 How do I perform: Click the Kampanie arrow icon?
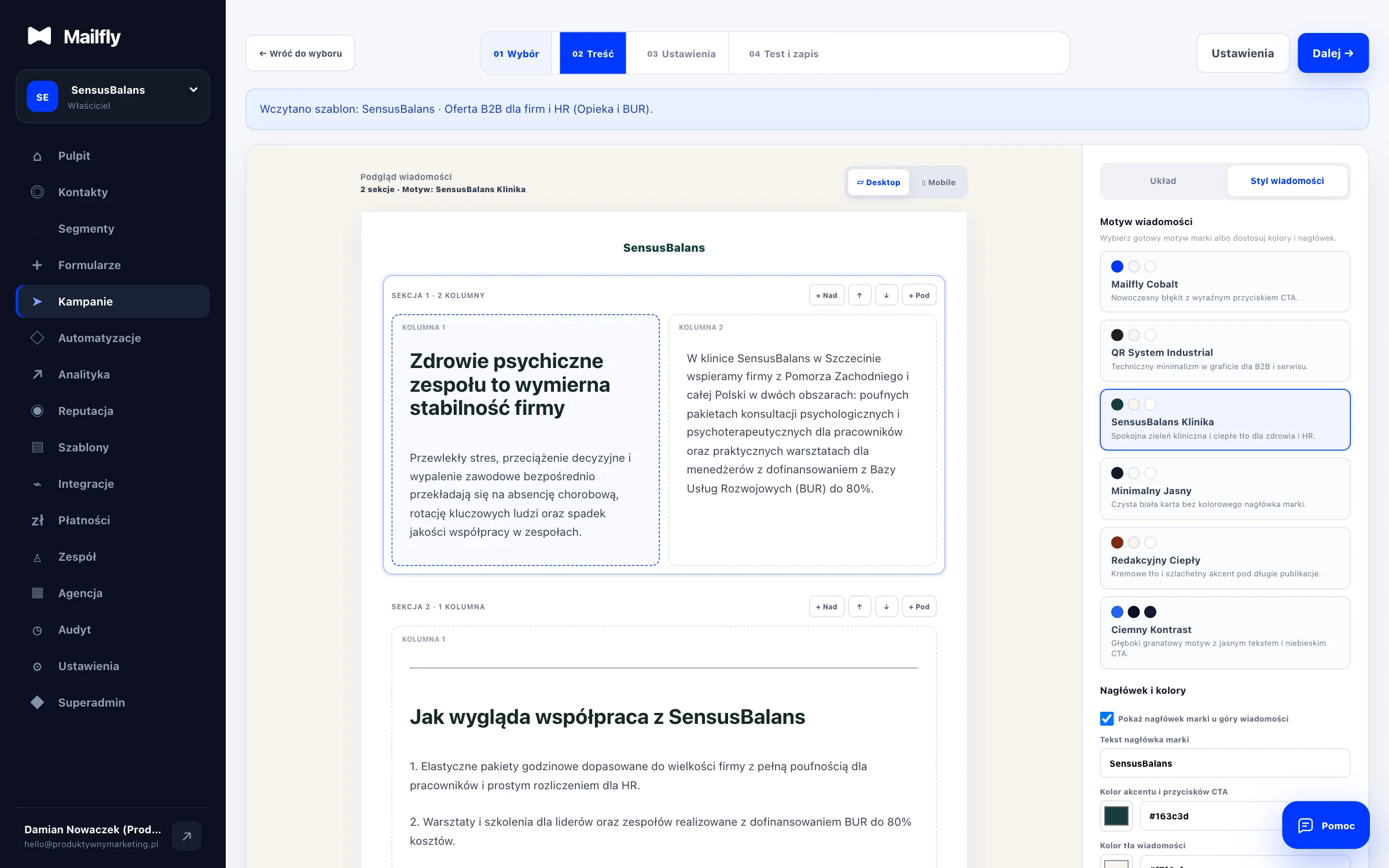[37, 301]
